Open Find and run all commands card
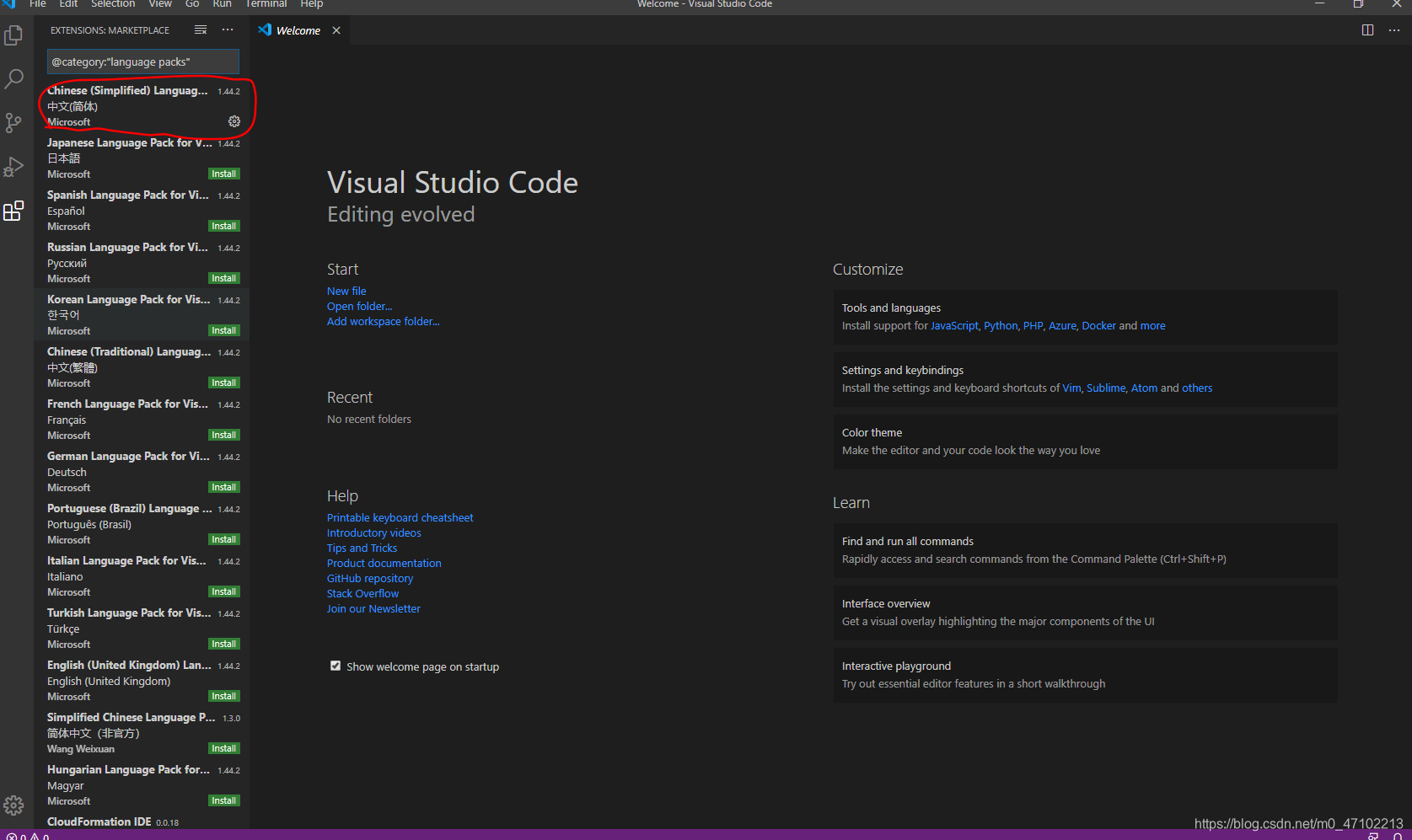 (1085, 550)
